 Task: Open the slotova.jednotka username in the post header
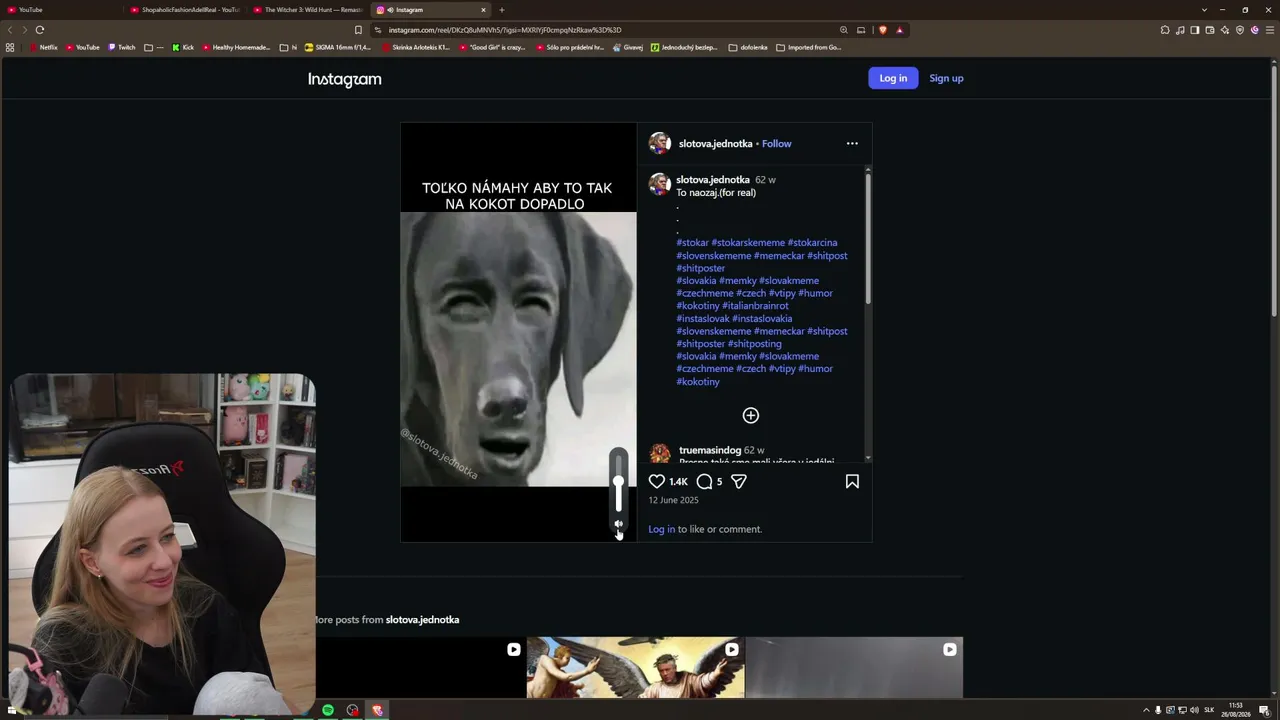[715, 144]
